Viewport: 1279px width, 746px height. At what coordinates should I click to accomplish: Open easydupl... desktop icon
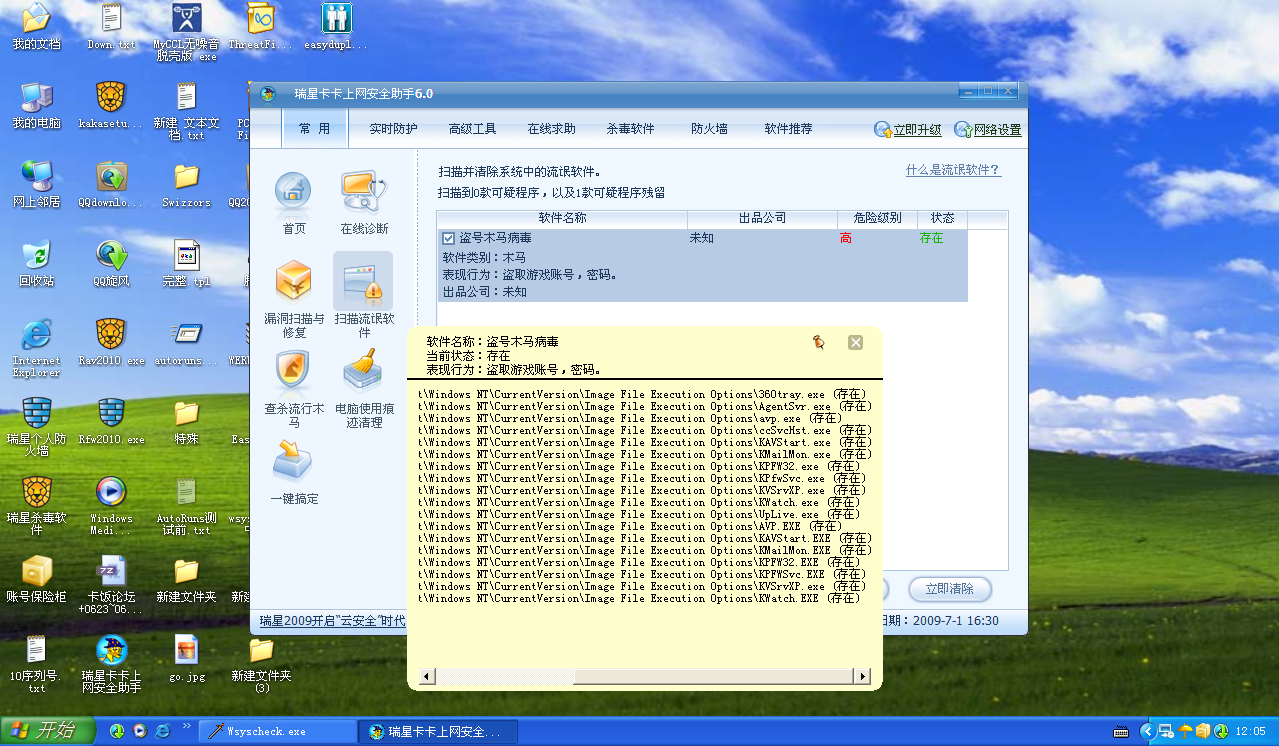coord(336,27)
